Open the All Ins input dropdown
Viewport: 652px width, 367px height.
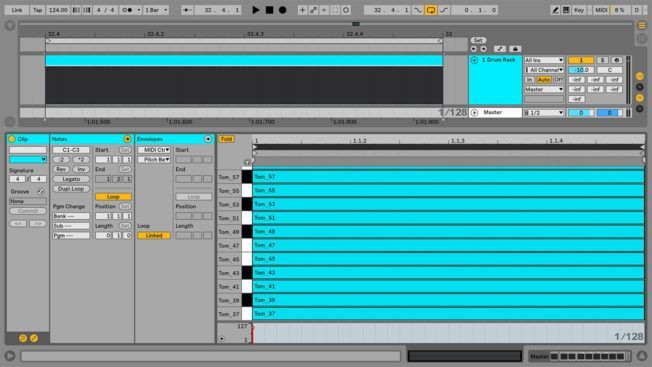[x=544, y=60]
